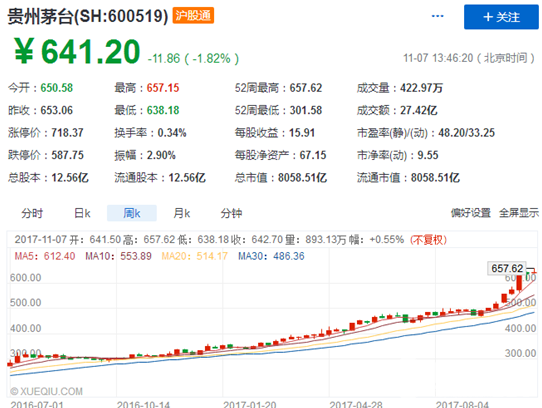Switch to the 月k chart tab
Screen dimensions: 542x408
pyautogui.click(x=182, y=213)
